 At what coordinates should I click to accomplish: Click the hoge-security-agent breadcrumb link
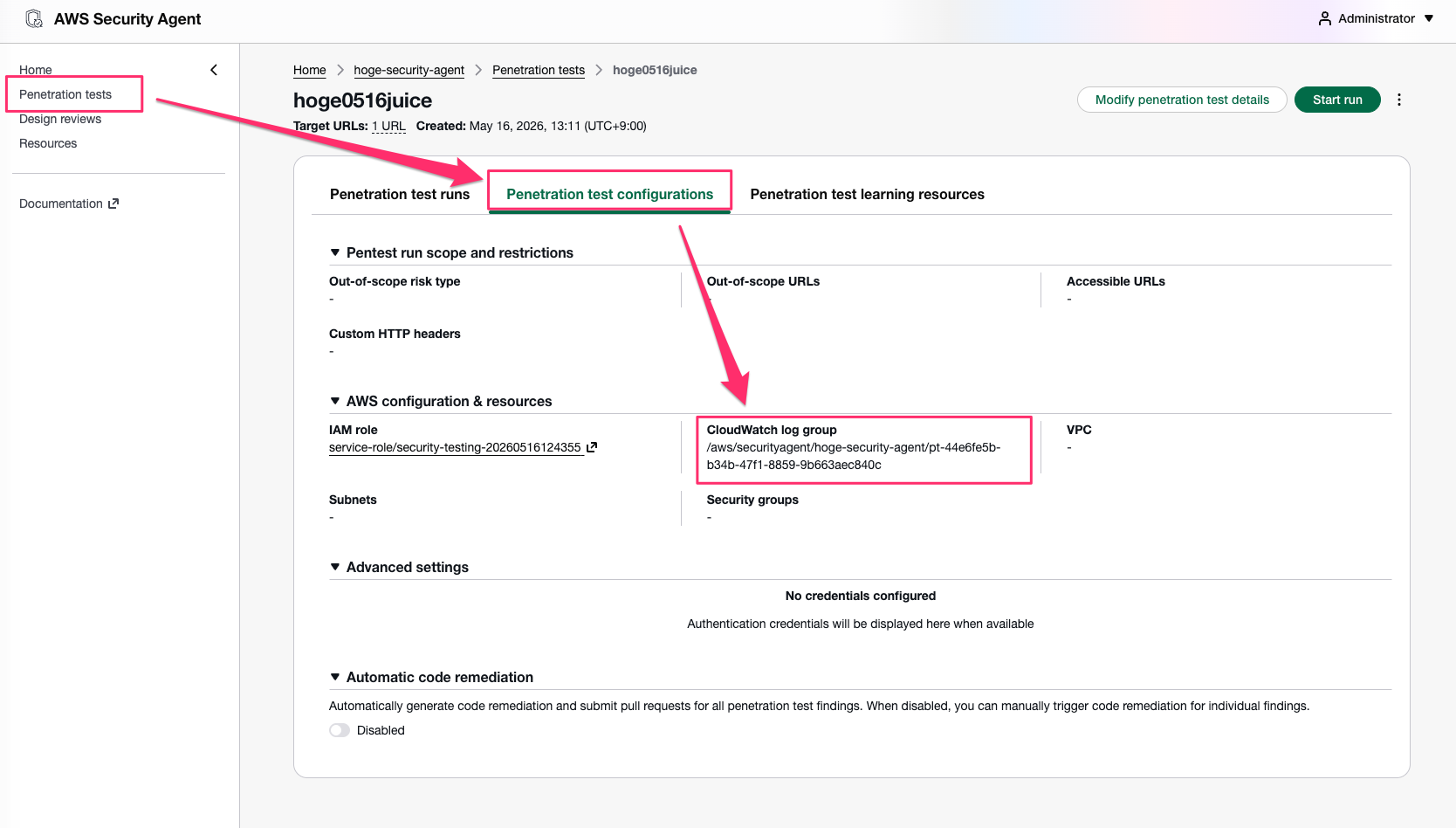tap(409, 70)
